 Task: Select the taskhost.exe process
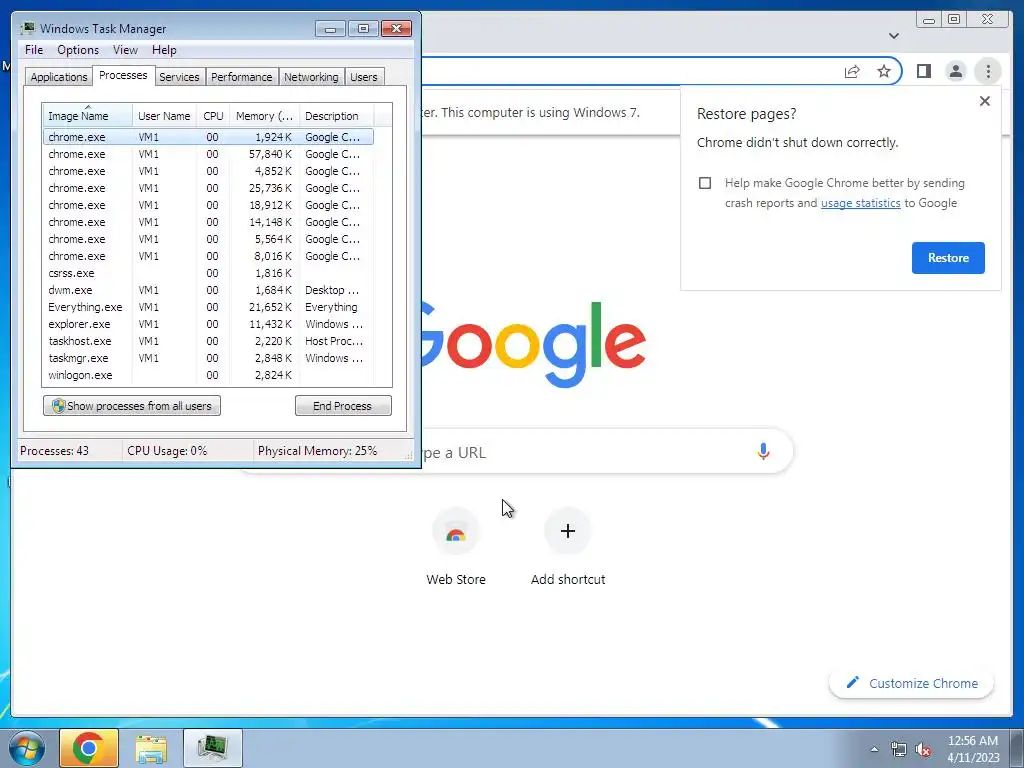(208, 341)
